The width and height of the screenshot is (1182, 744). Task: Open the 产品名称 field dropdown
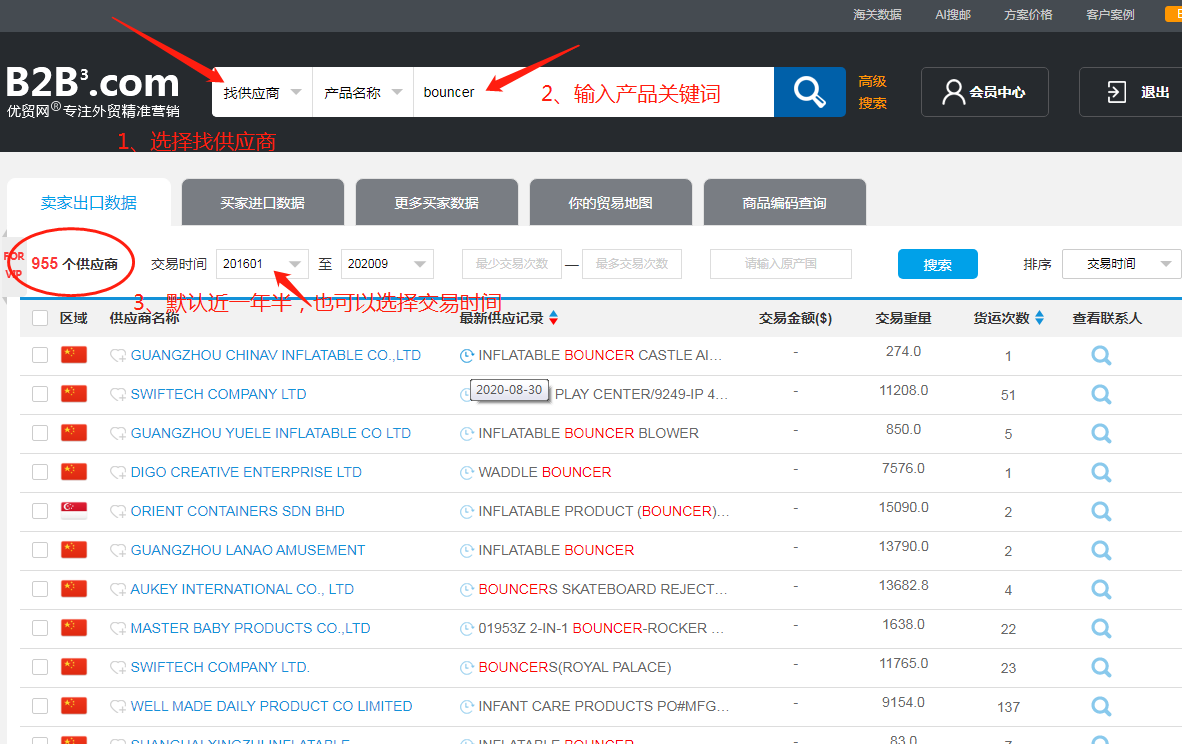(x=363, y=92)
